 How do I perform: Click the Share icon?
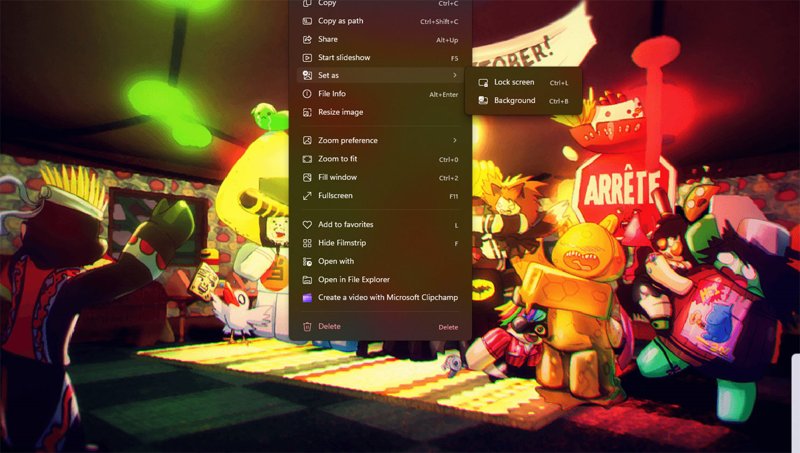click(x=307, y=39)
